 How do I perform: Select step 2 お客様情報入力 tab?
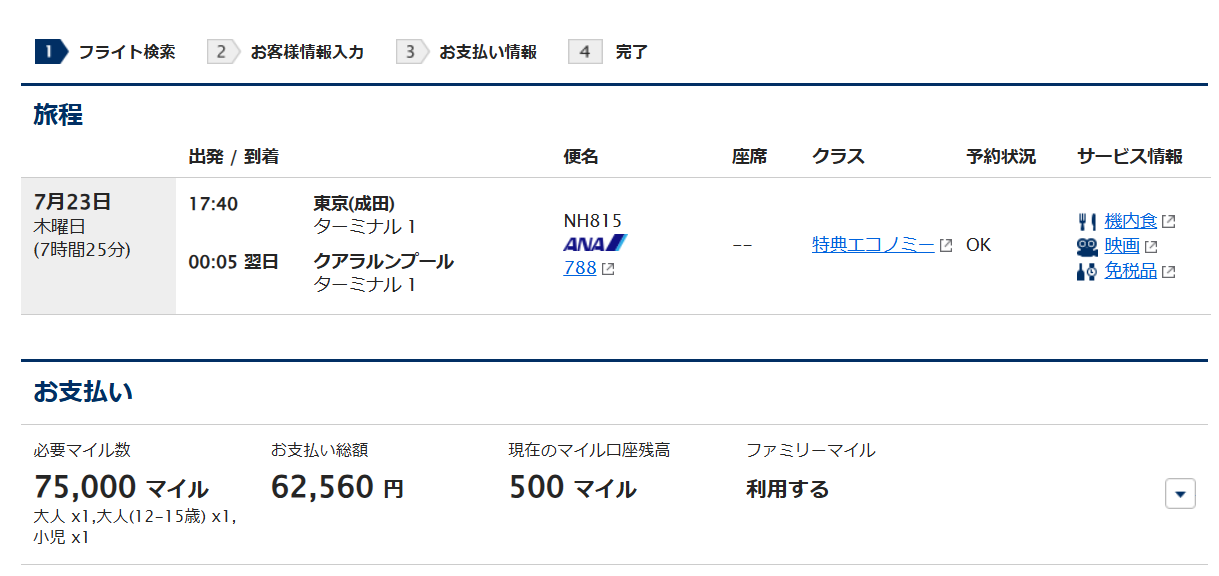(x=286, y=52)
